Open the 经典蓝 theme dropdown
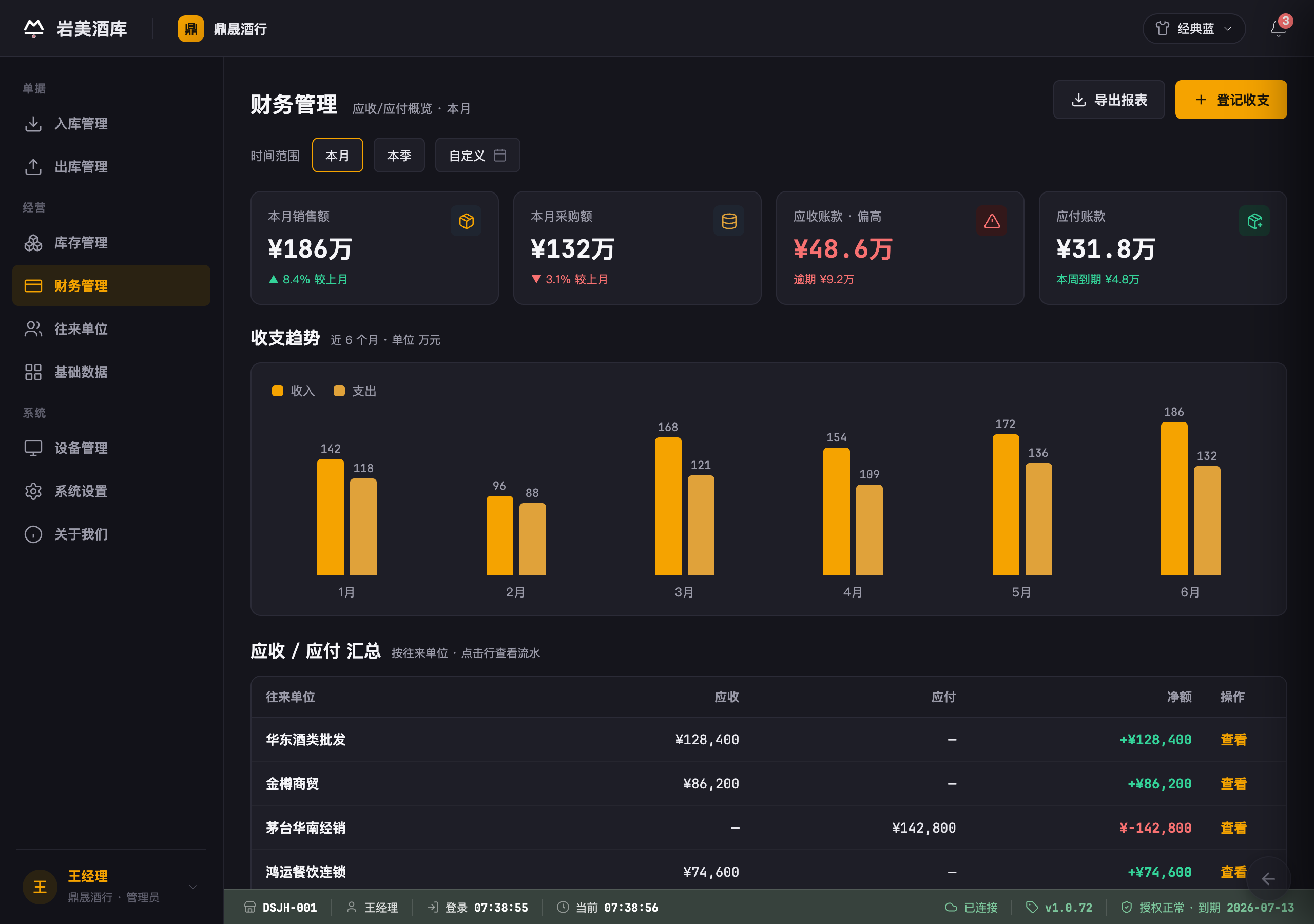The width and height of the screenshot is (1314, 924). [1194, 29]
